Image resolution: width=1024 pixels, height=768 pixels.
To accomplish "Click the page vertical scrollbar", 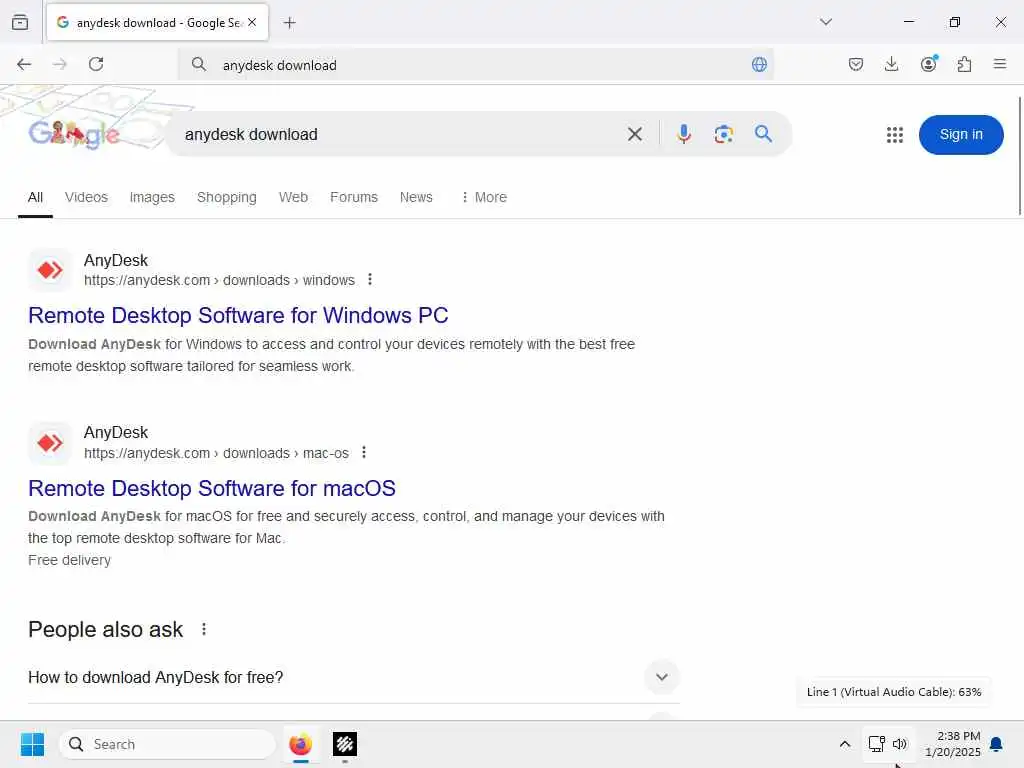I will (1019, 155).
